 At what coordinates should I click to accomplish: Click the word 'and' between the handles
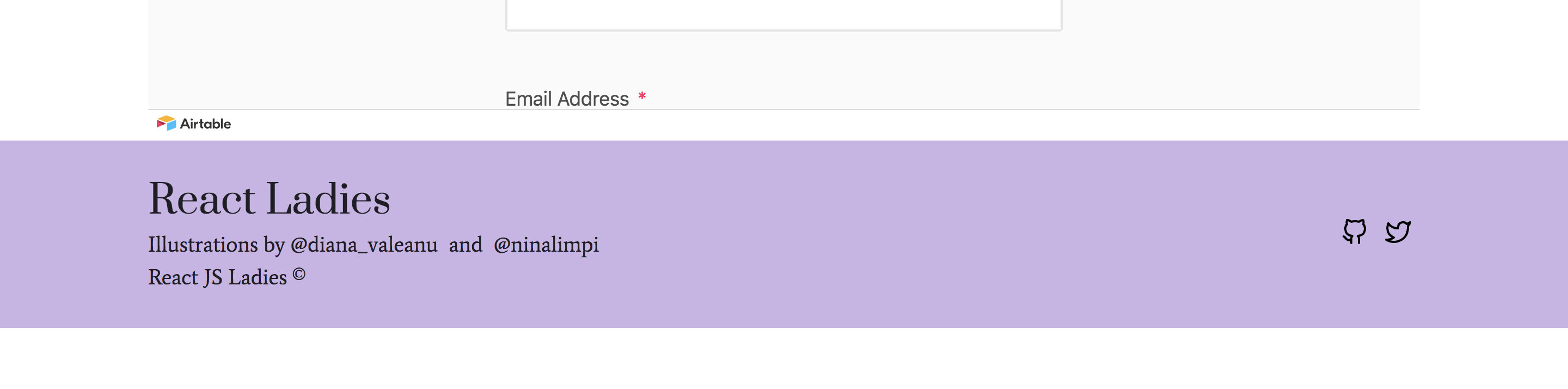[465, 245]
